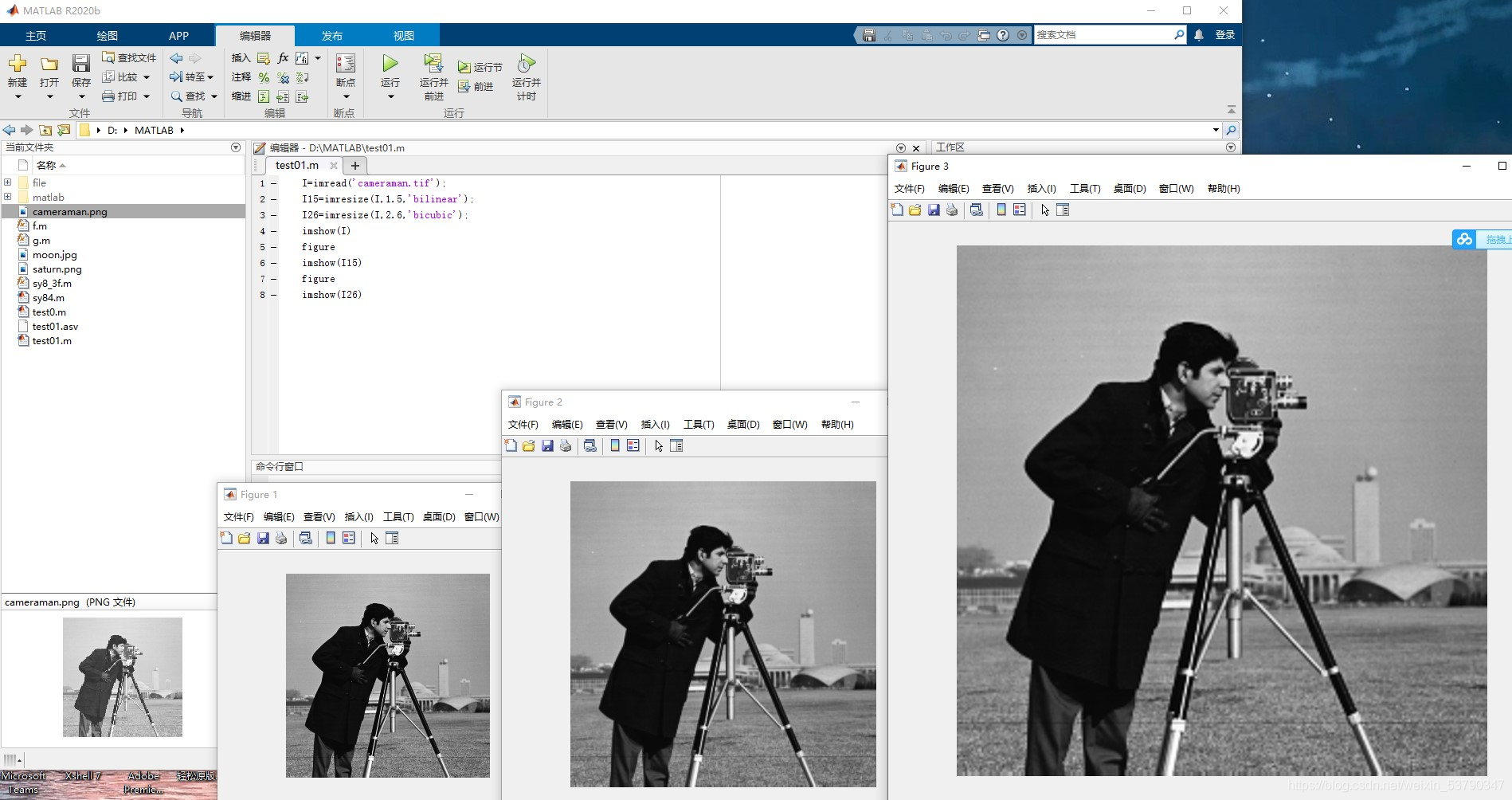
Task: Click the 名称 (Name) column header
Action: [x=46, y=165]
